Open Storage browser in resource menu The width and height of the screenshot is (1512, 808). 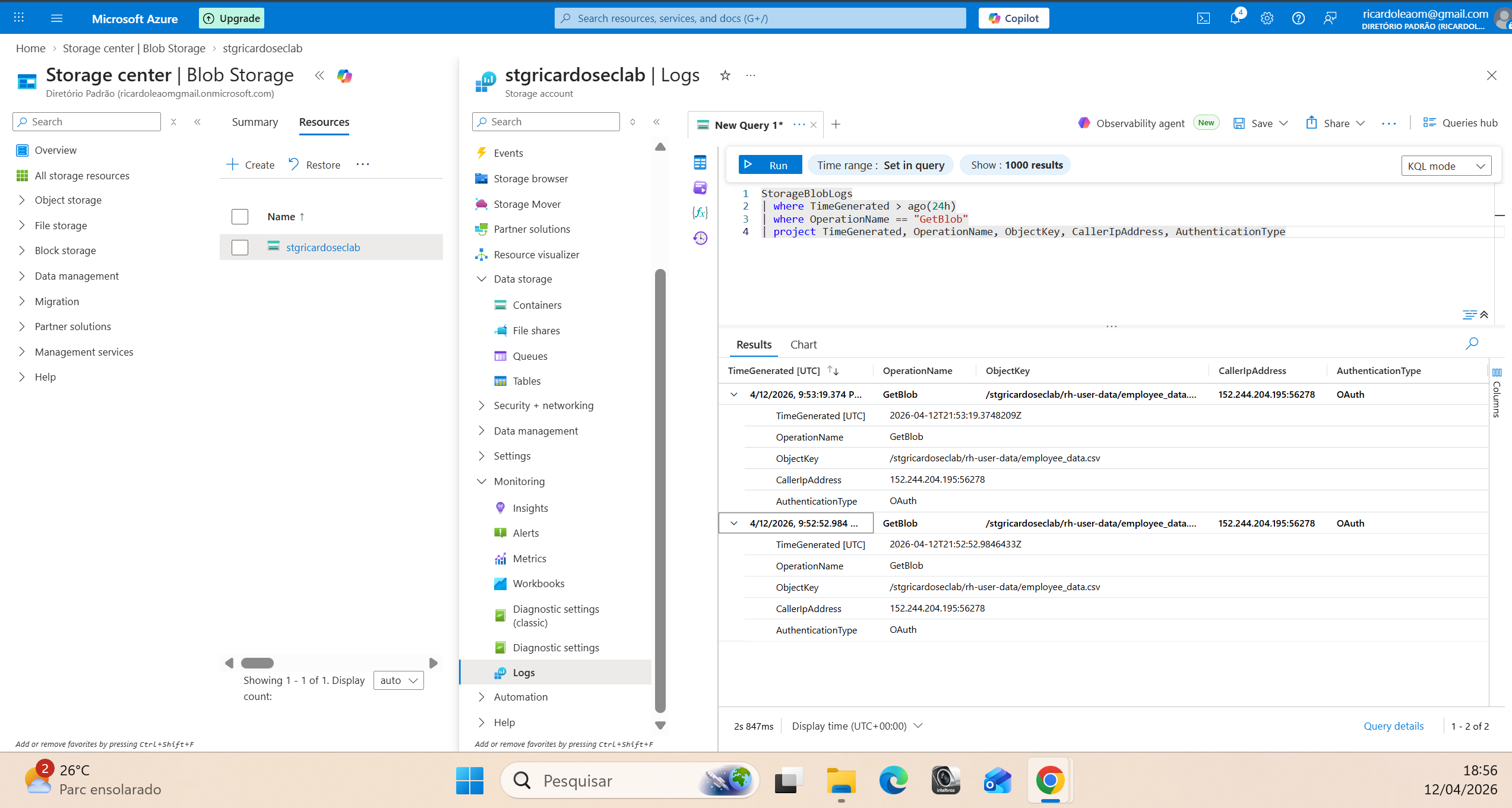tap(530, 179)
